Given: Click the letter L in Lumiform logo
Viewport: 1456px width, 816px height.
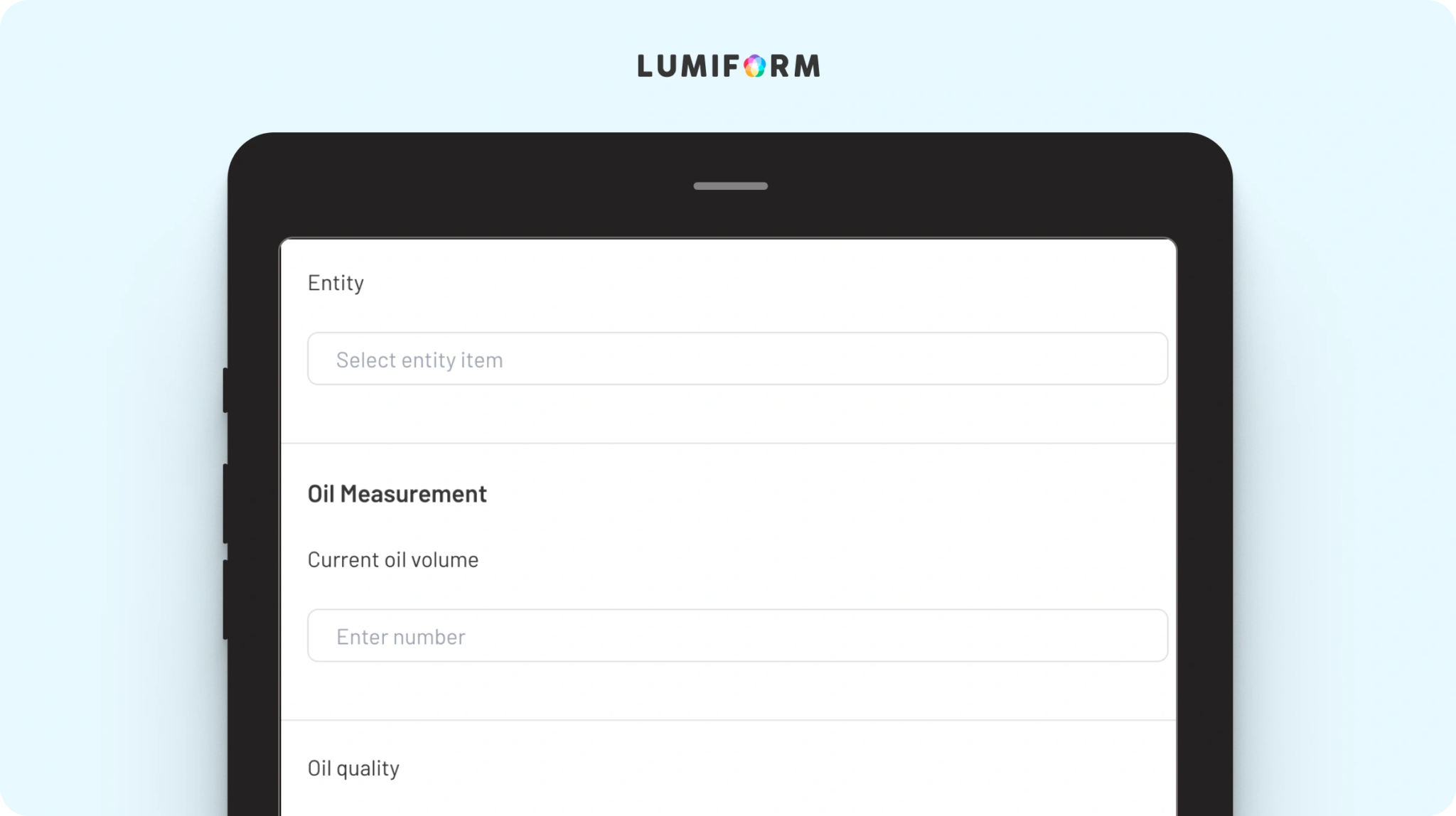Looking at the screenshot, I should [x=645, y=66].
